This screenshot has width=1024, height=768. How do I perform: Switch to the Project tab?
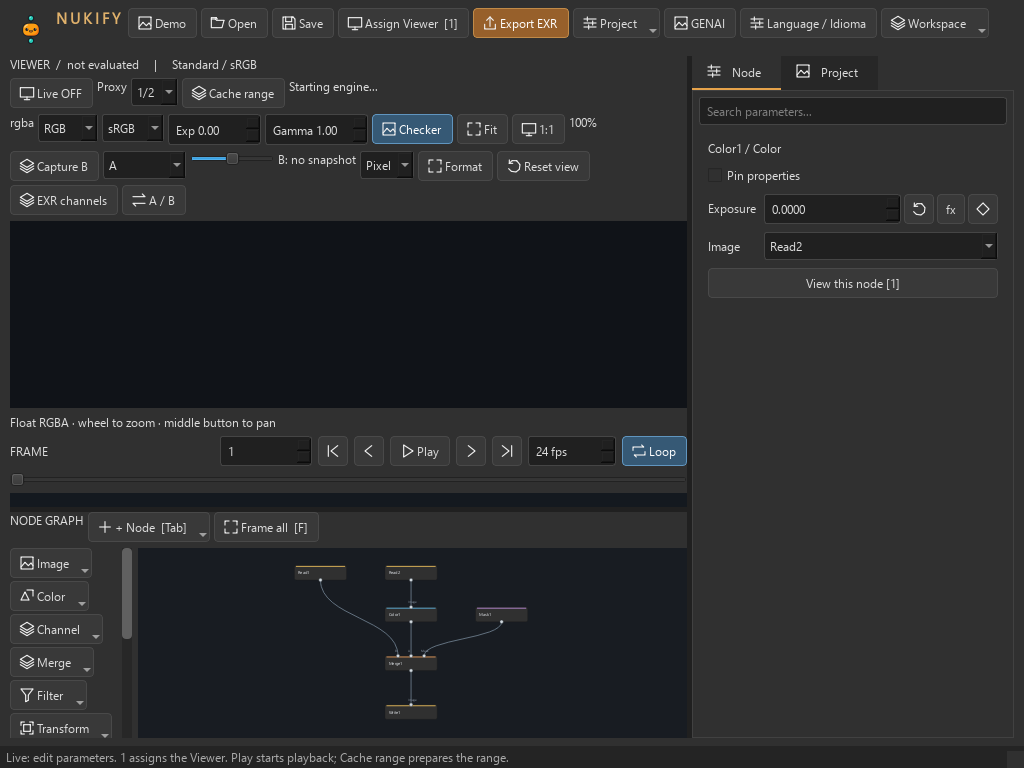coord(829,72)
